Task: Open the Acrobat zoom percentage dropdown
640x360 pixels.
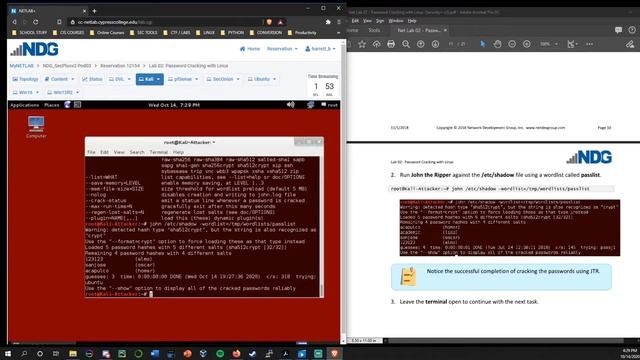Action: pyautogui.click(x=549, y=44)
